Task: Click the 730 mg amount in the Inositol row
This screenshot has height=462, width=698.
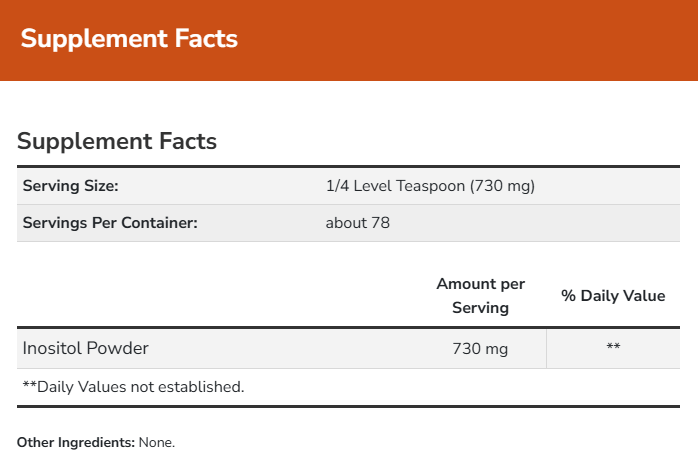Action: point(480,348)
